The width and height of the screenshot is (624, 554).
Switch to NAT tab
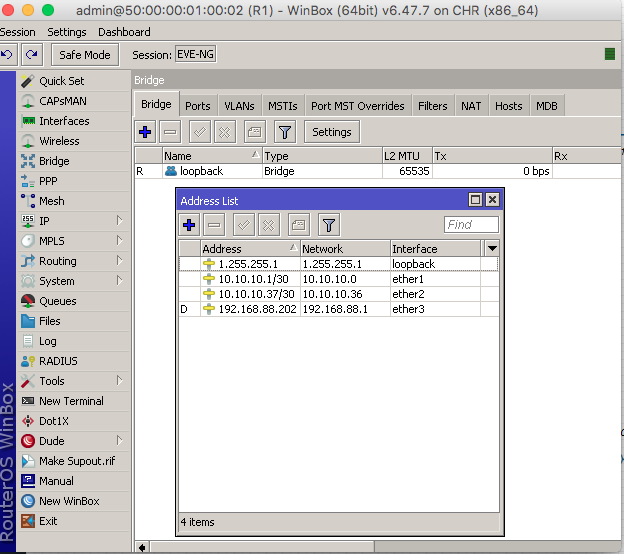(x=471, y=106)
